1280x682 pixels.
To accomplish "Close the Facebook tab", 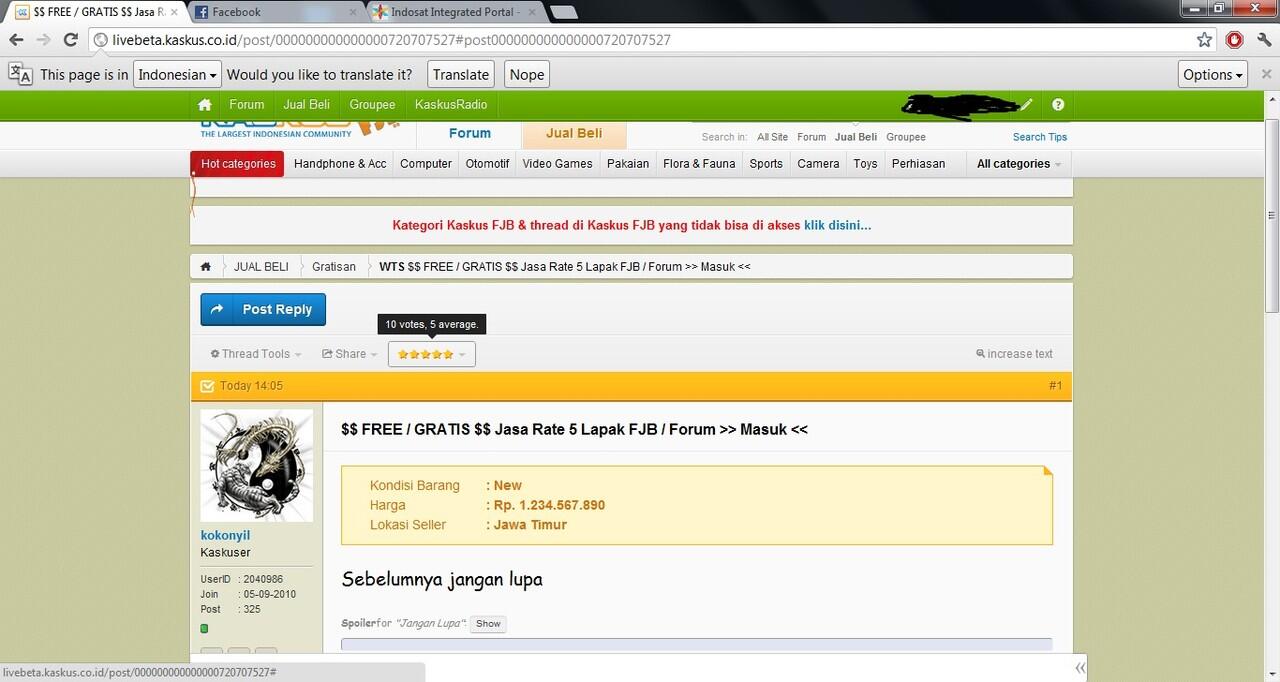I will point(351,12).
